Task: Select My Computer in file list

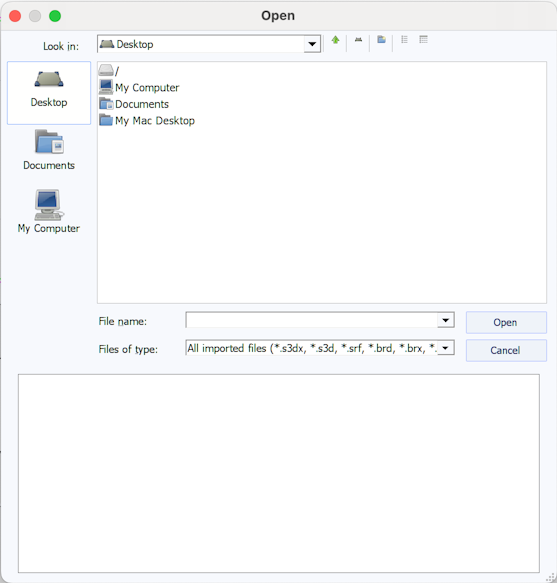Action: click(139, 87)
